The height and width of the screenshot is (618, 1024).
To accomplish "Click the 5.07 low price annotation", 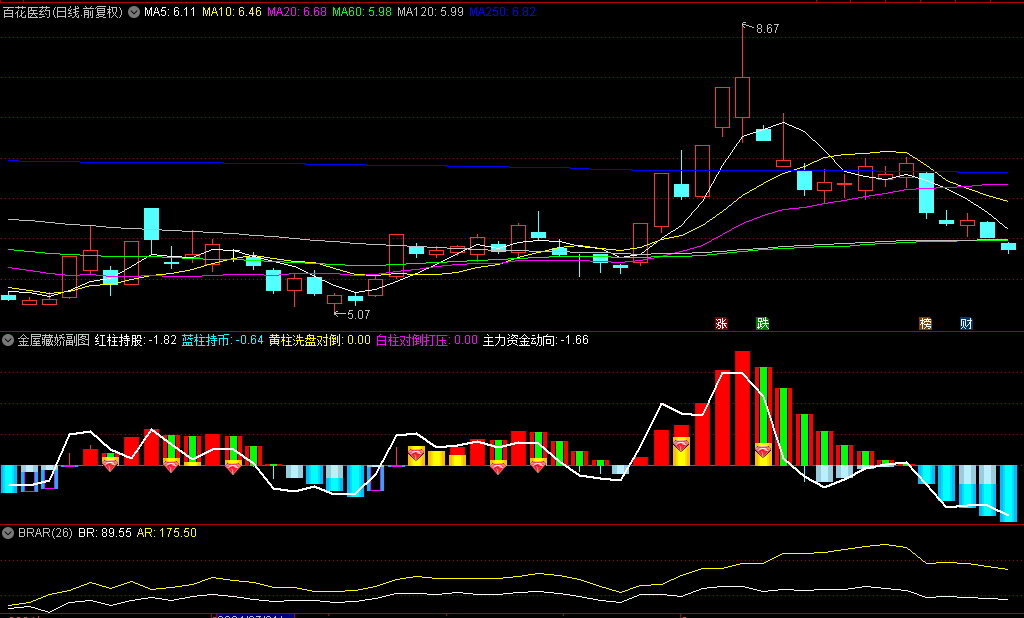I will pyautogui.click(x=359, y=314).
